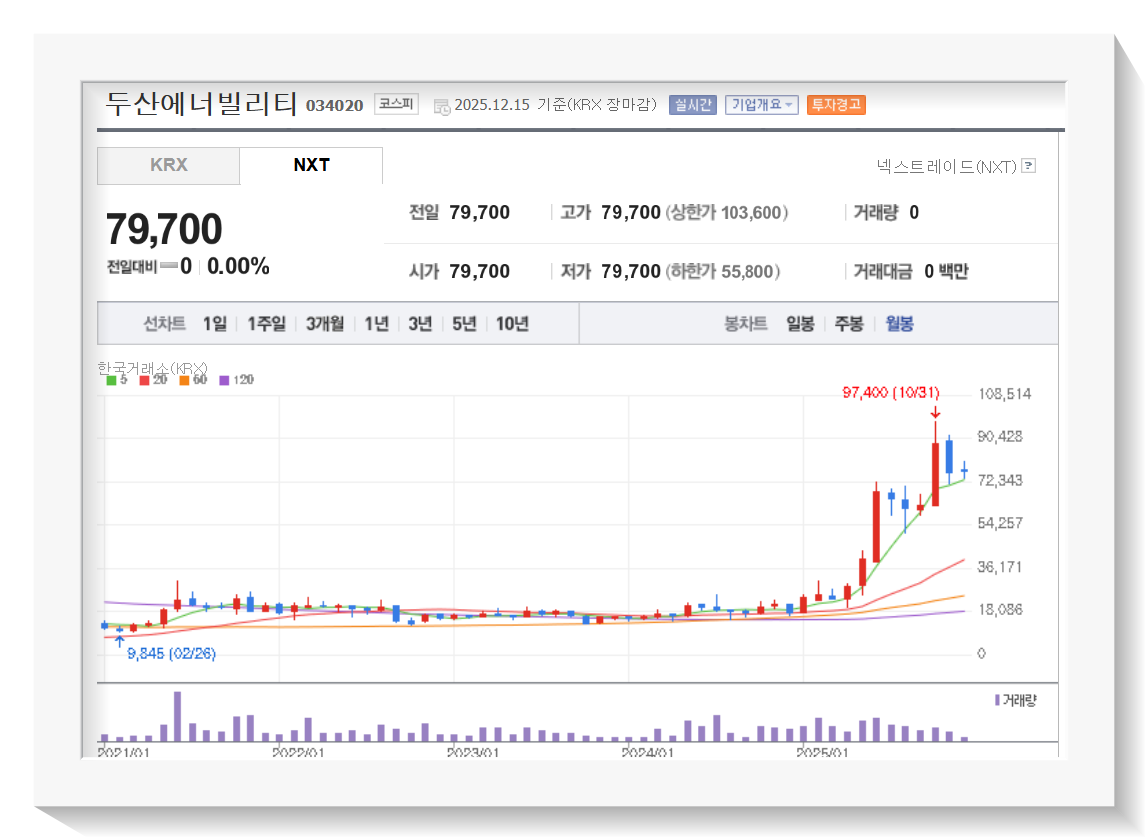
Task: Click the 0.00% change value
Action: point(238,266)
